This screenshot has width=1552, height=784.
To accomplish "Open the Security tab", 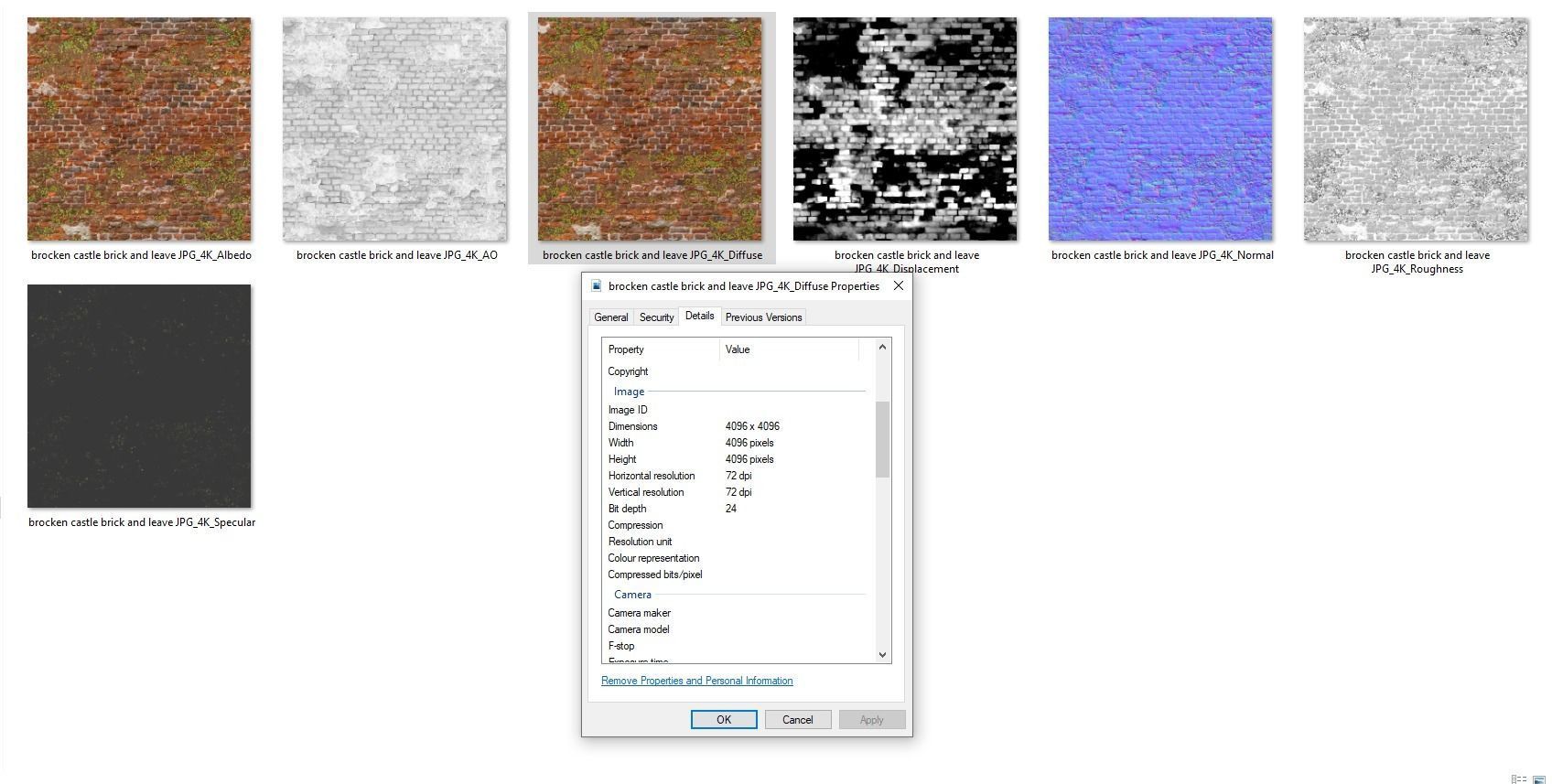I will pyautogui.click(x=656, y=317).
